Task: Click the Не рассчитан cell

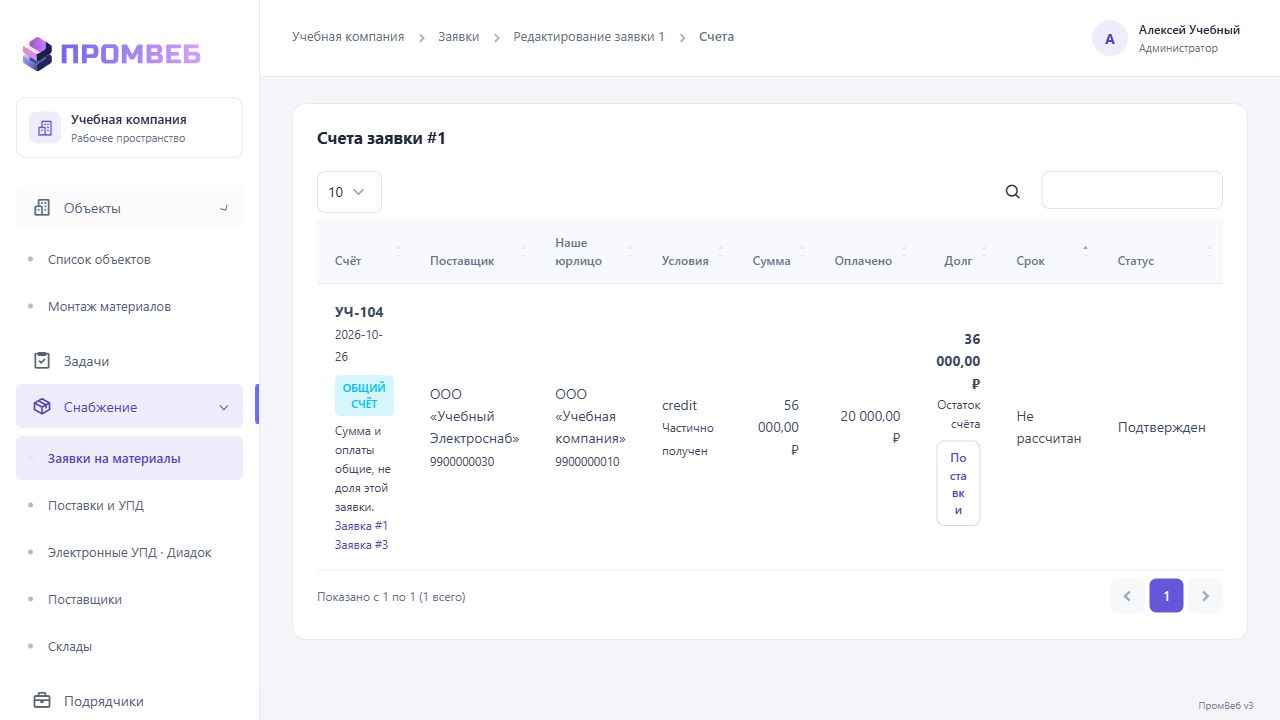Action: [1049, 427]
